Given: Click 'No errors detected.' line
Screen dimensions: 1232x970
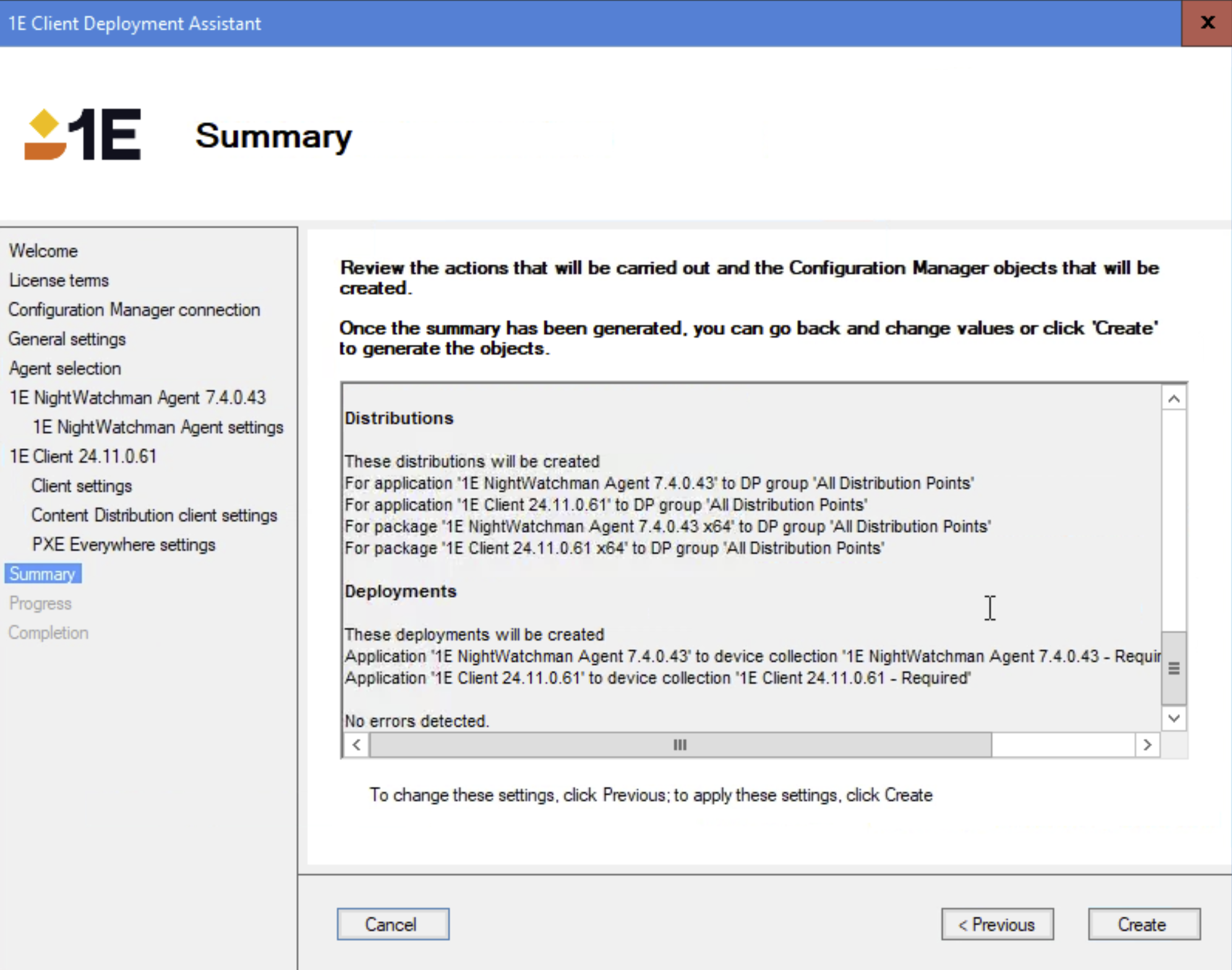Looking at the screenshot, I should 417,721.
